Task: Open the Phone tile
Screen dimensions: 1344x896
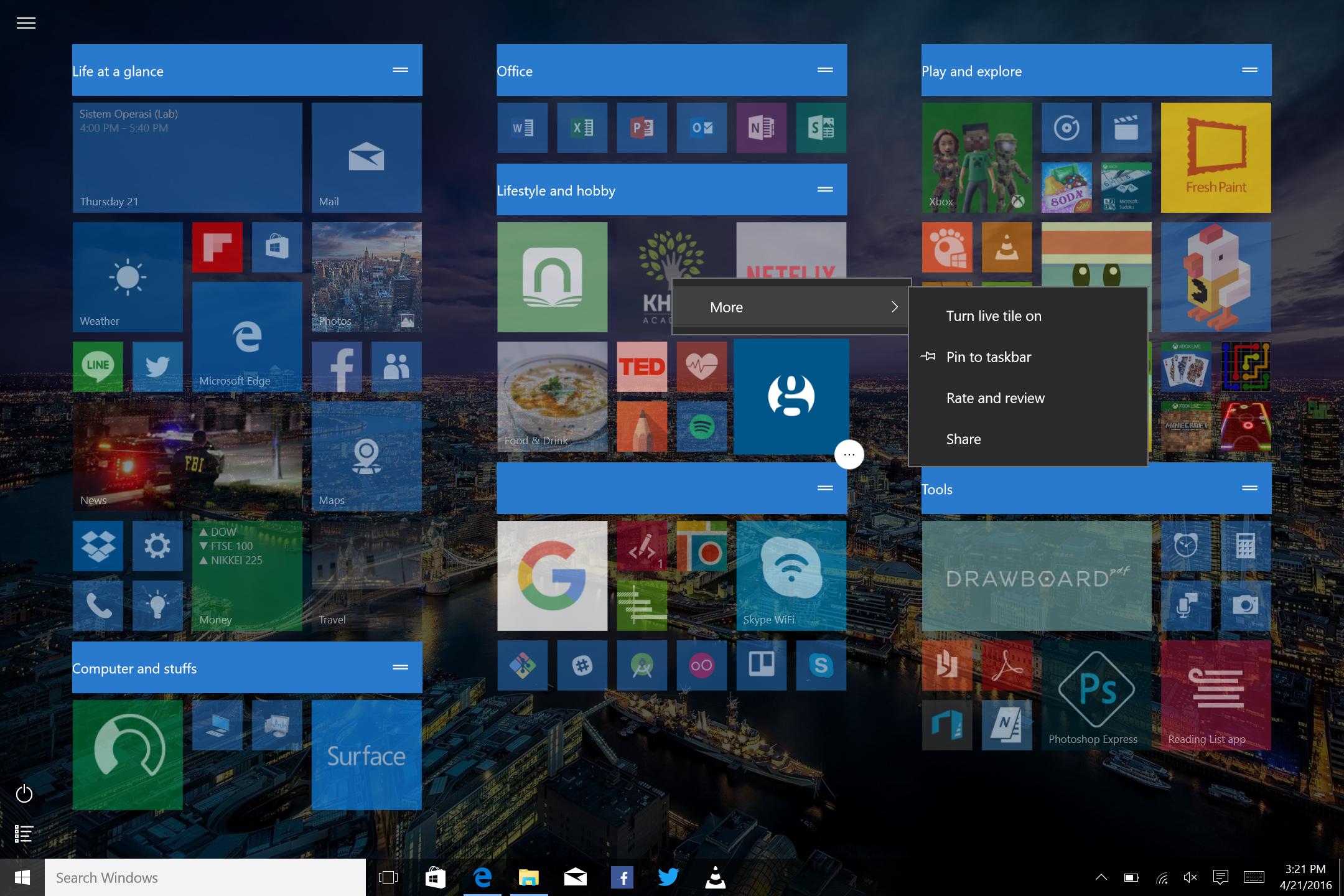Action: tap(98, 605)
